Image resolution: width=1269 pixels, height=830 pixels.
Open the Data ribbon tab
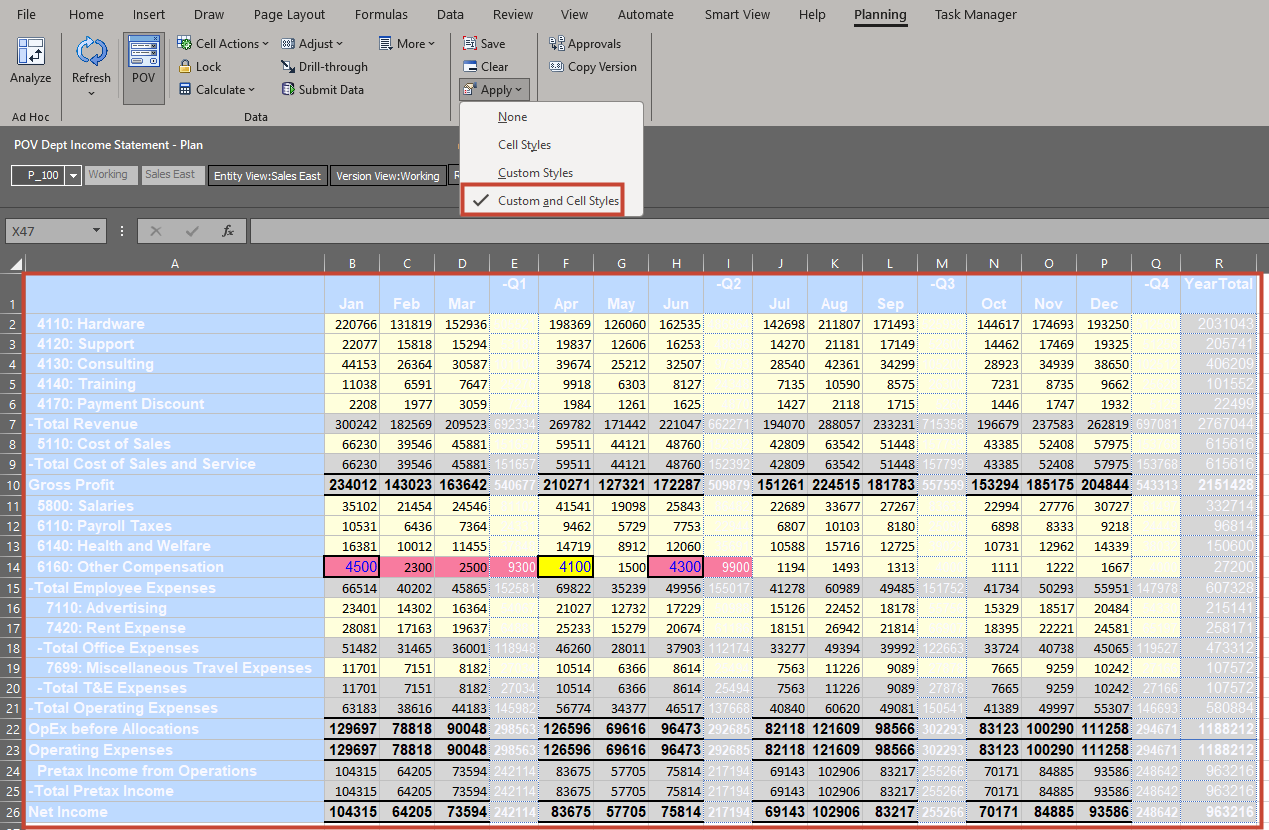pyautogui.click(x=450, y=15)
